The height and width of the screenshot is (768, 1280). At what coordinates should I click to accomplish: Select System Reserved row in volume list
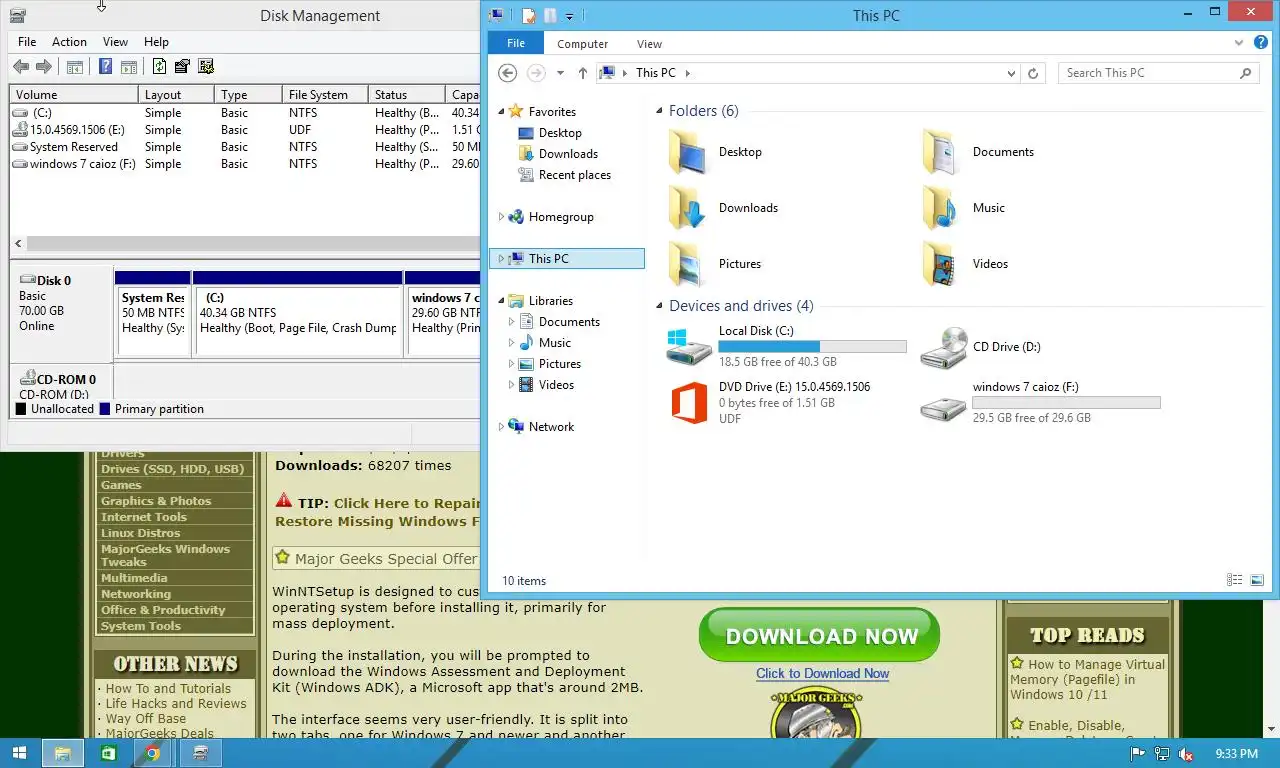click(x=246, y=147)
